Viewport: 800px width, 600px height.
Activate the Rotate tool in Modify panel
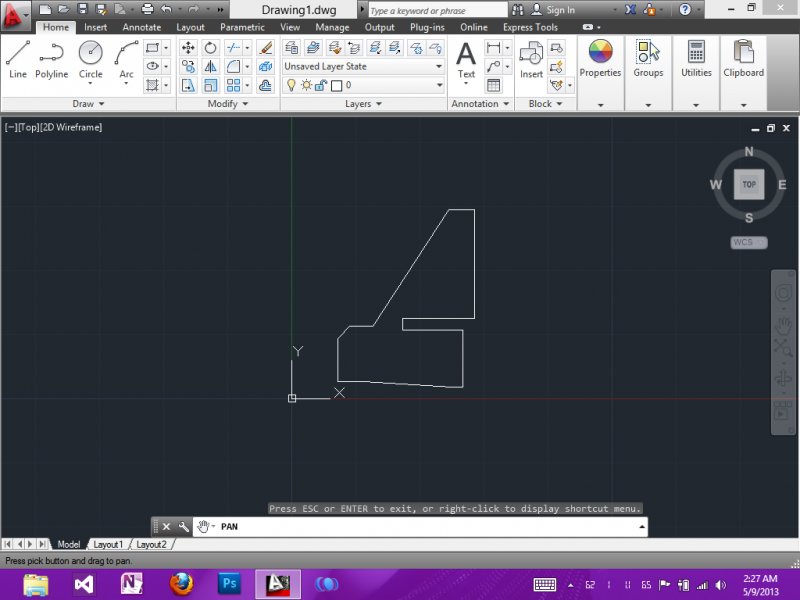click(210, 48)
